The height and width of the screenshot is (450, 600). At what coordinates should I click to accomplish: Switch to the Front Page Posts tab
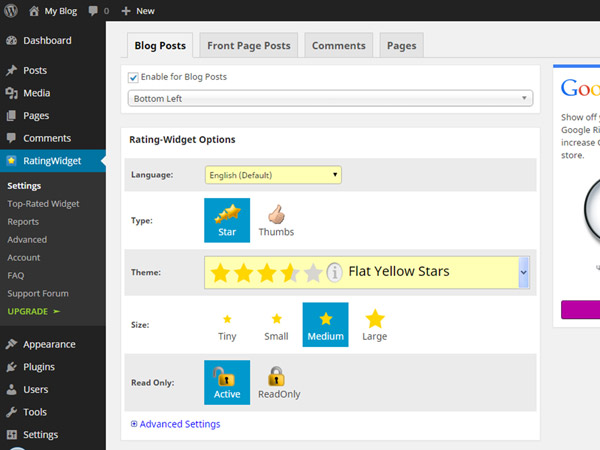tap(249, 46)
